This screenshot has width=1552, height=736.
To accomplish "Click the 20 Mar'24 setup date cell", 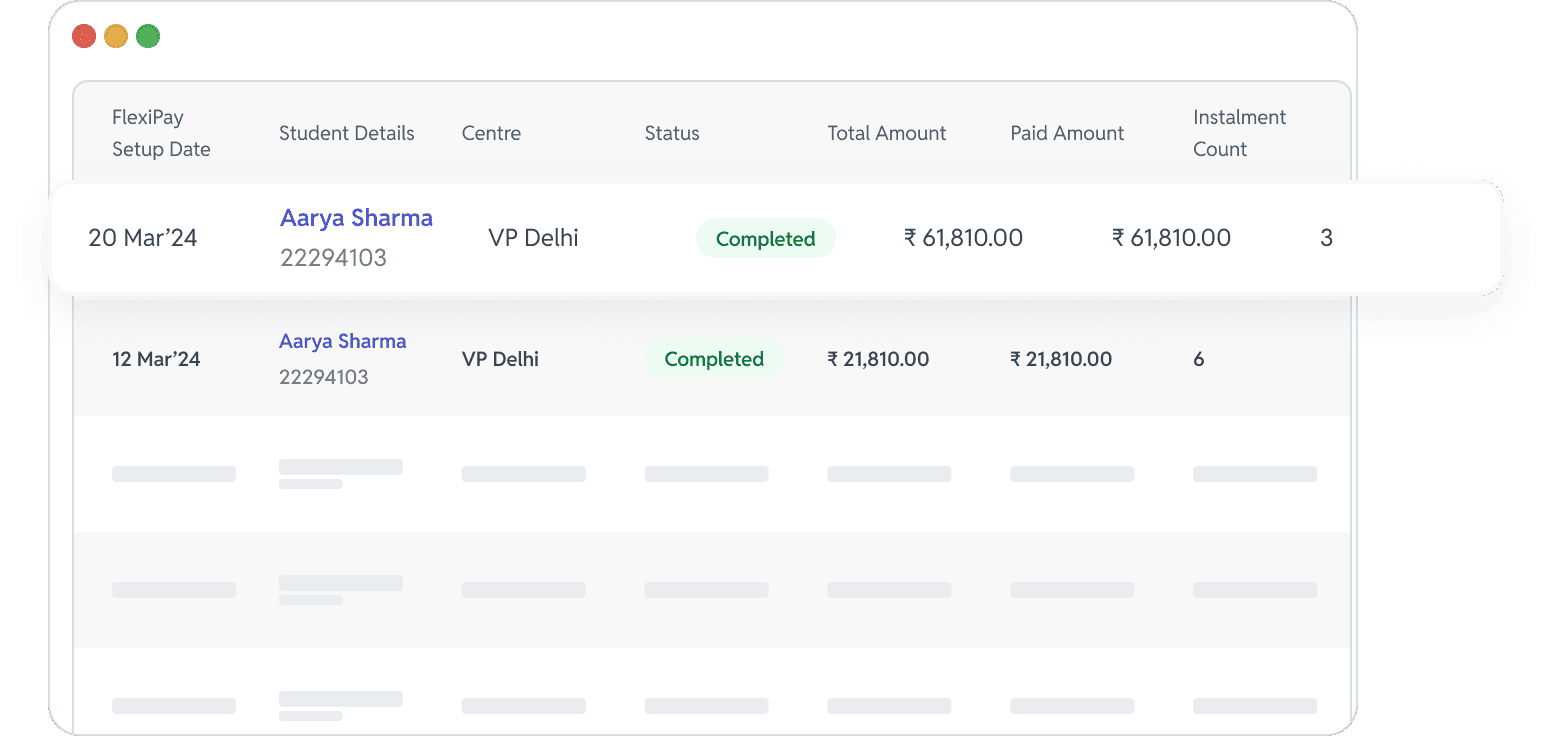I will point(143,238).
